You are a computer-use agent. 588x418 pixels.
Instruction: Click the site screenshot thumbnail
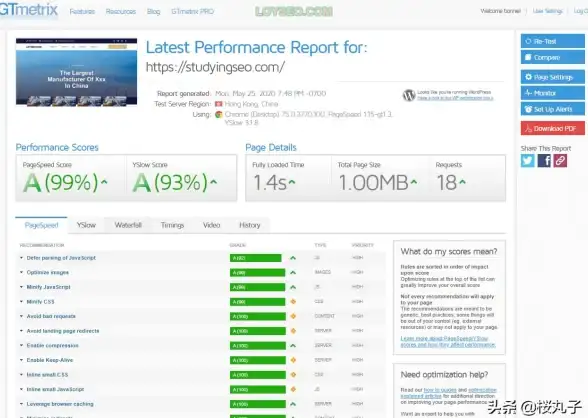coord(76,72)
